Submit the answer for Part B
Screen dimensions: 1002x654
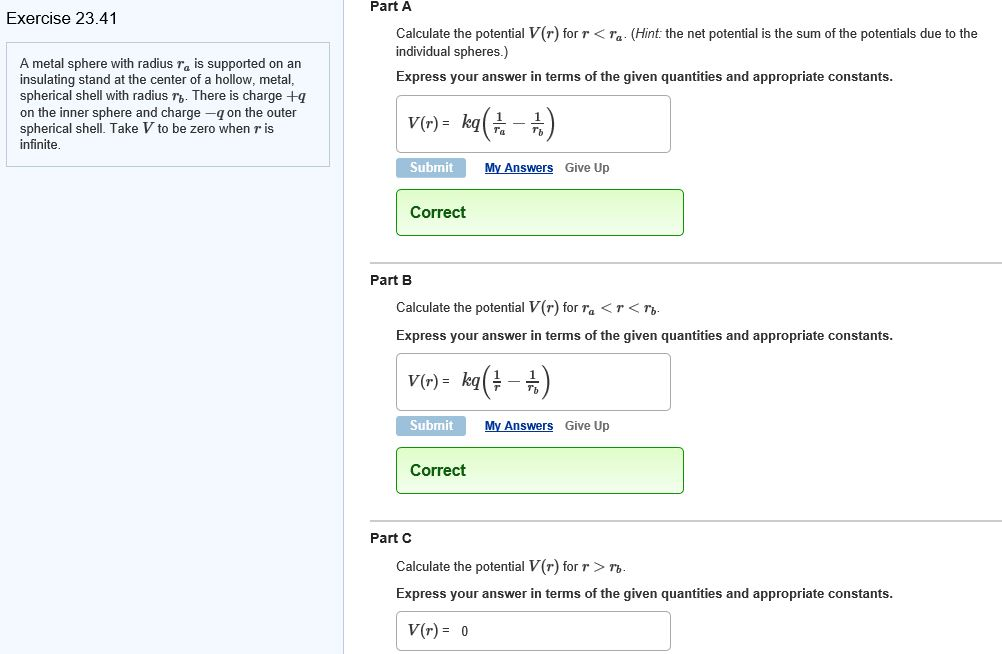pyautogui.click(x=430, y=425)
